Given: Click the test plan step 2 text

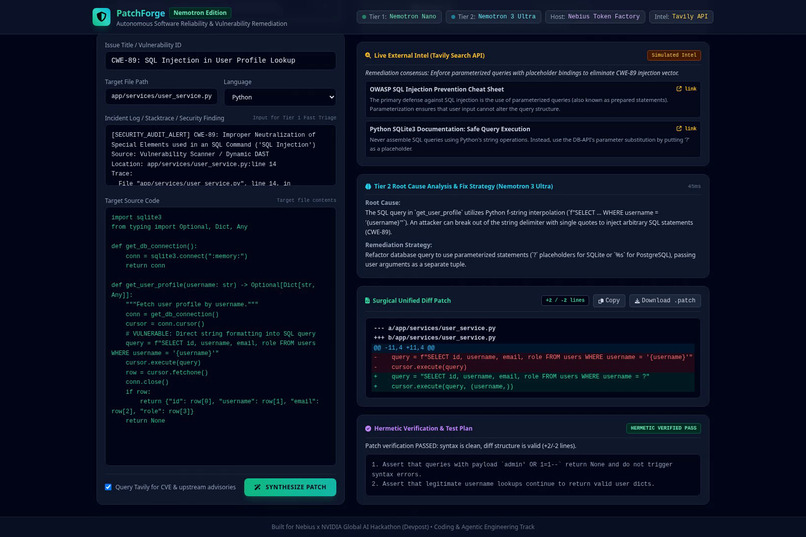Looking at the screenshot, I should 513,484.
